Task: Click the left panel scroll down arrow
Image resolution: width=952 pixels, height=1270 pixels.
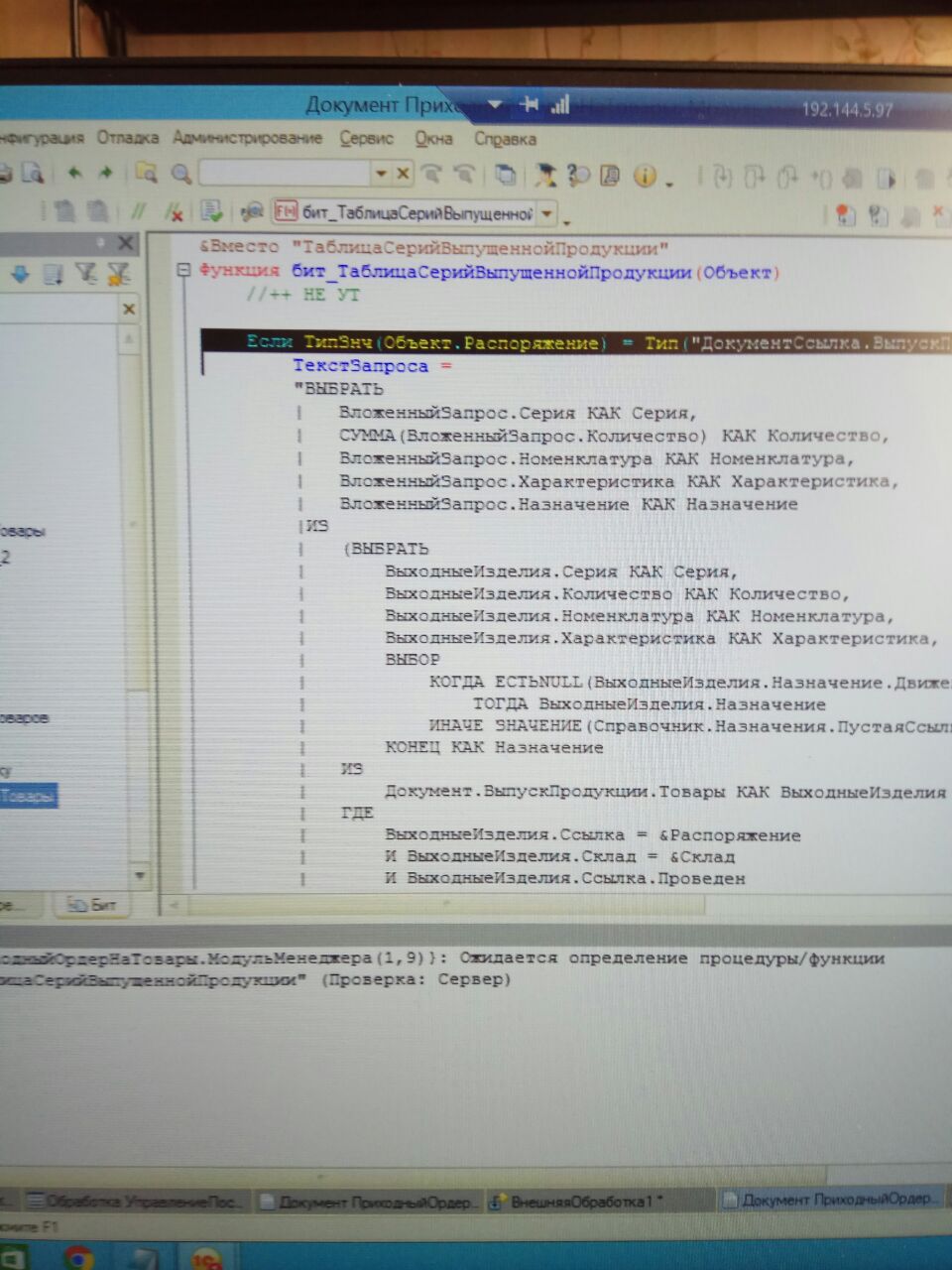Action: (x=140, y=875)
